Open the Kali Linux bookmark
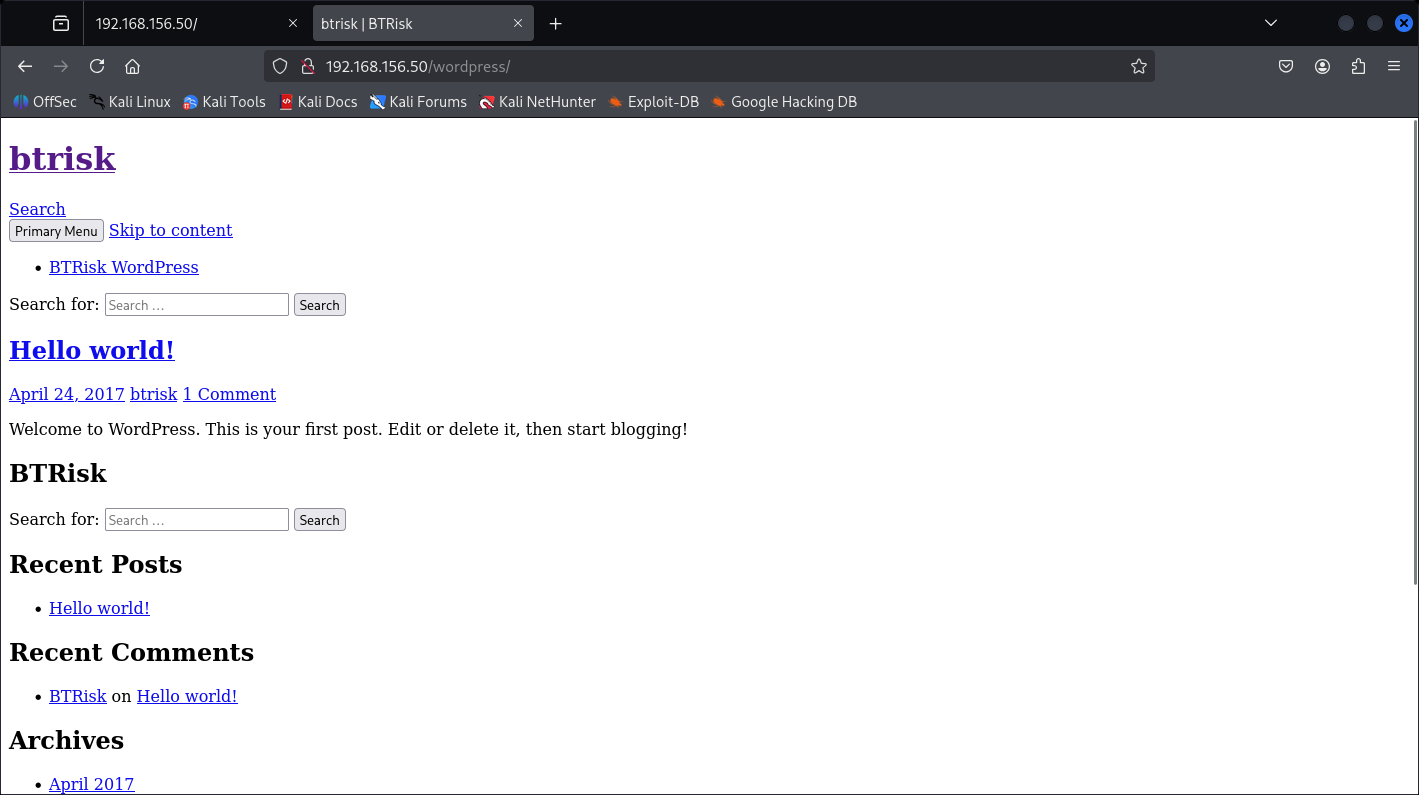 coord(130,102)
